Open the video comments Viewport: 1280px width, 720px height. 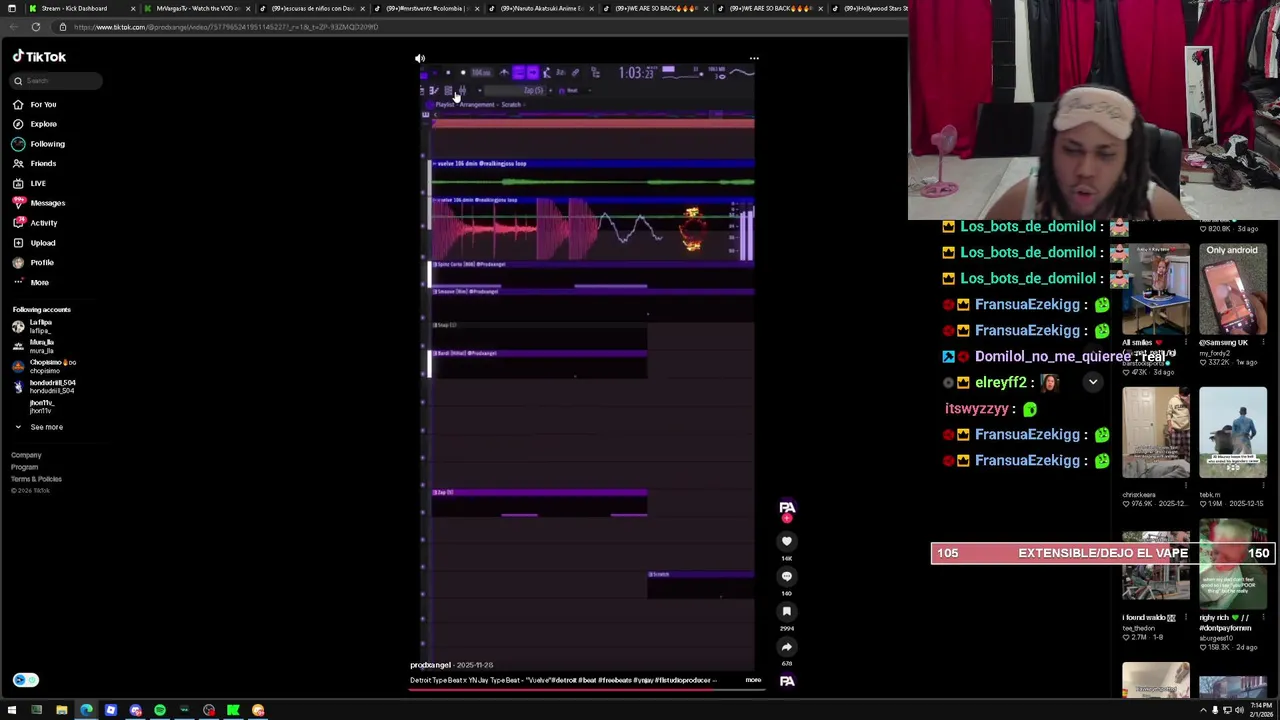(x=787, y=576)
